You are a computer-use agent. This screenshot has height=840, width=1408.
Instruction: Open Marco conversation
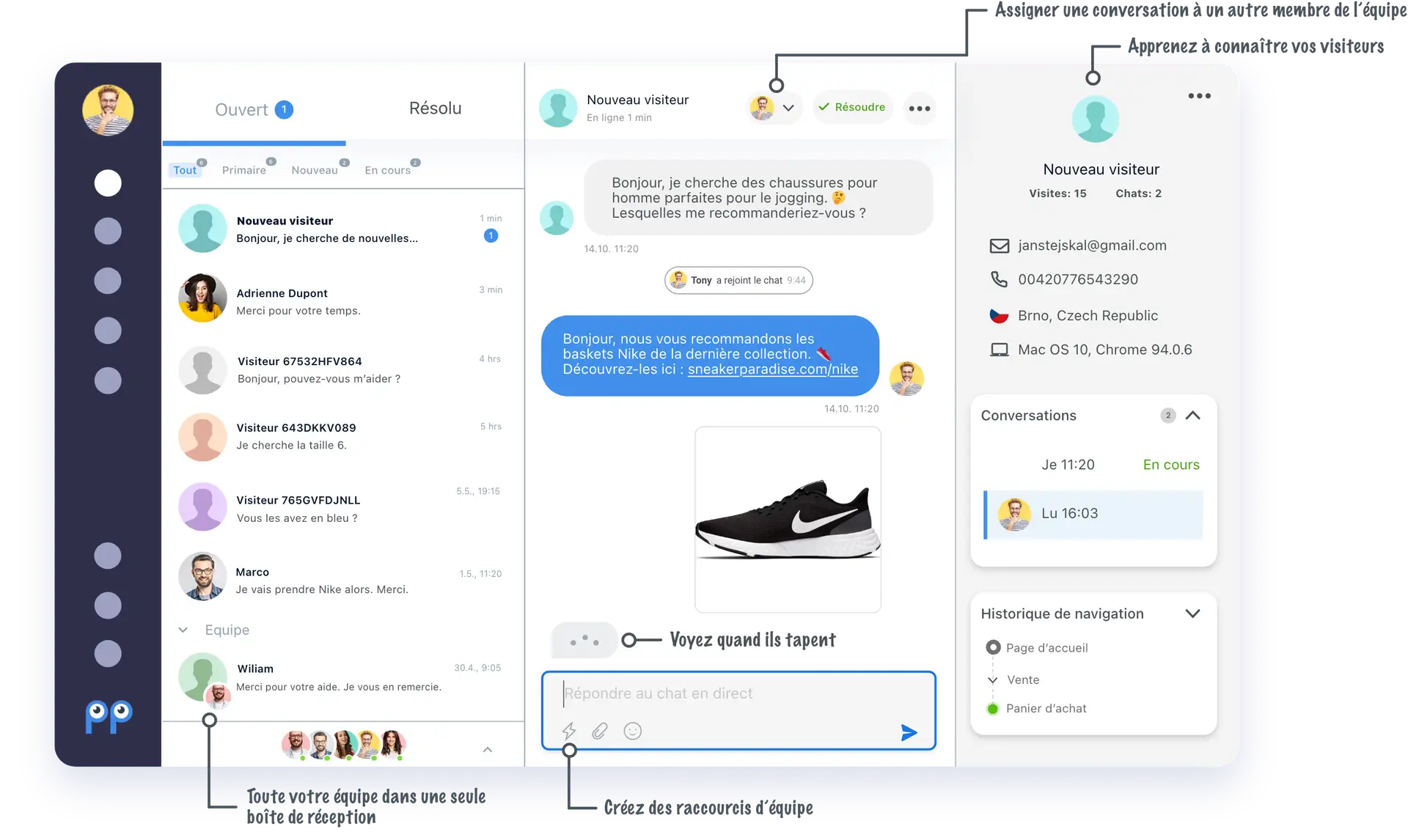342,578
